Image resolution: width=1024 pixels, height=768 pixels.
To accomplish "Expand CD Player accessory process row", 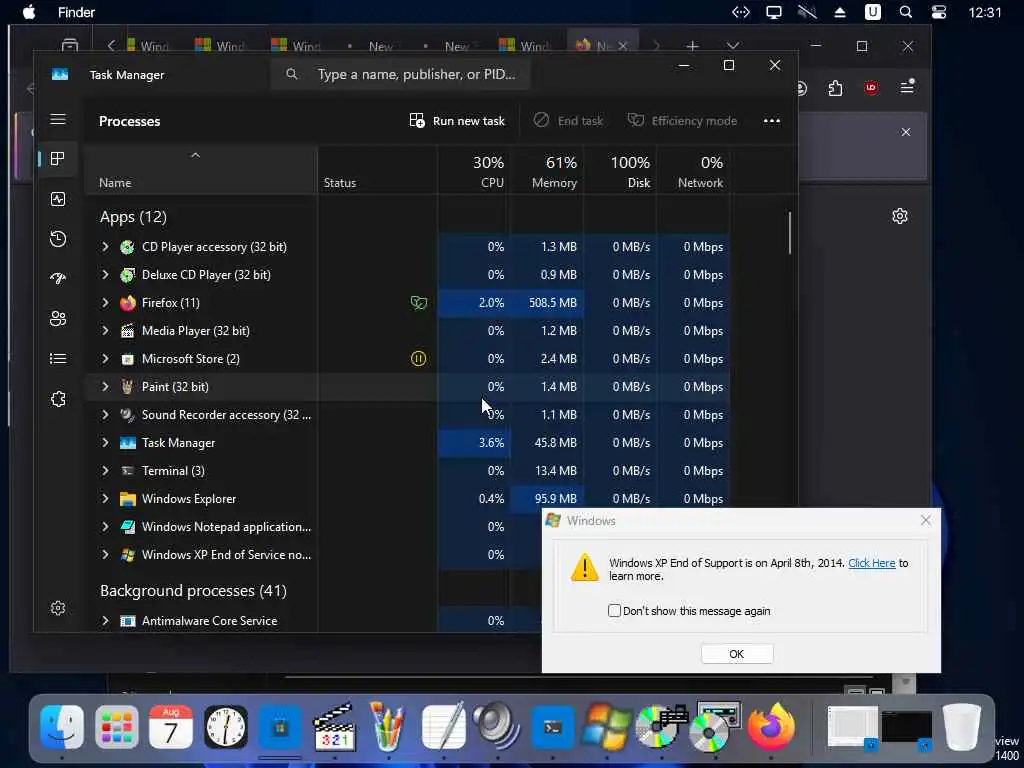I will 105,247.
